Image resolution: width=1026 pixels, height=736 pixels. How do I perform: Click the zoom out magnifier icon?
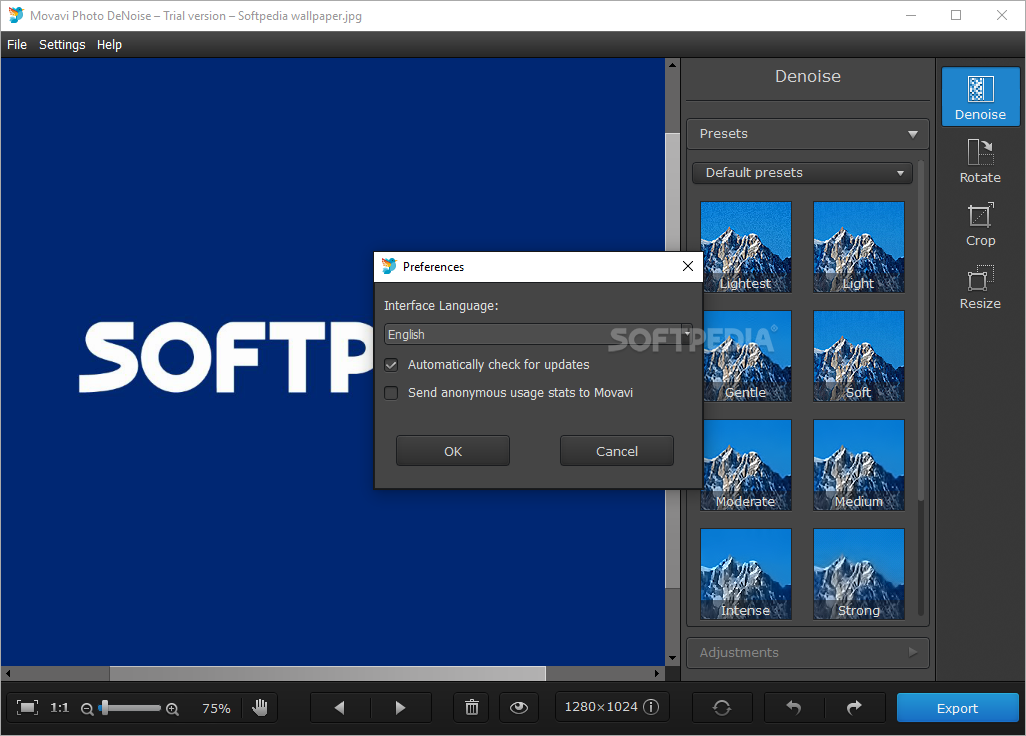click(87, 709)
